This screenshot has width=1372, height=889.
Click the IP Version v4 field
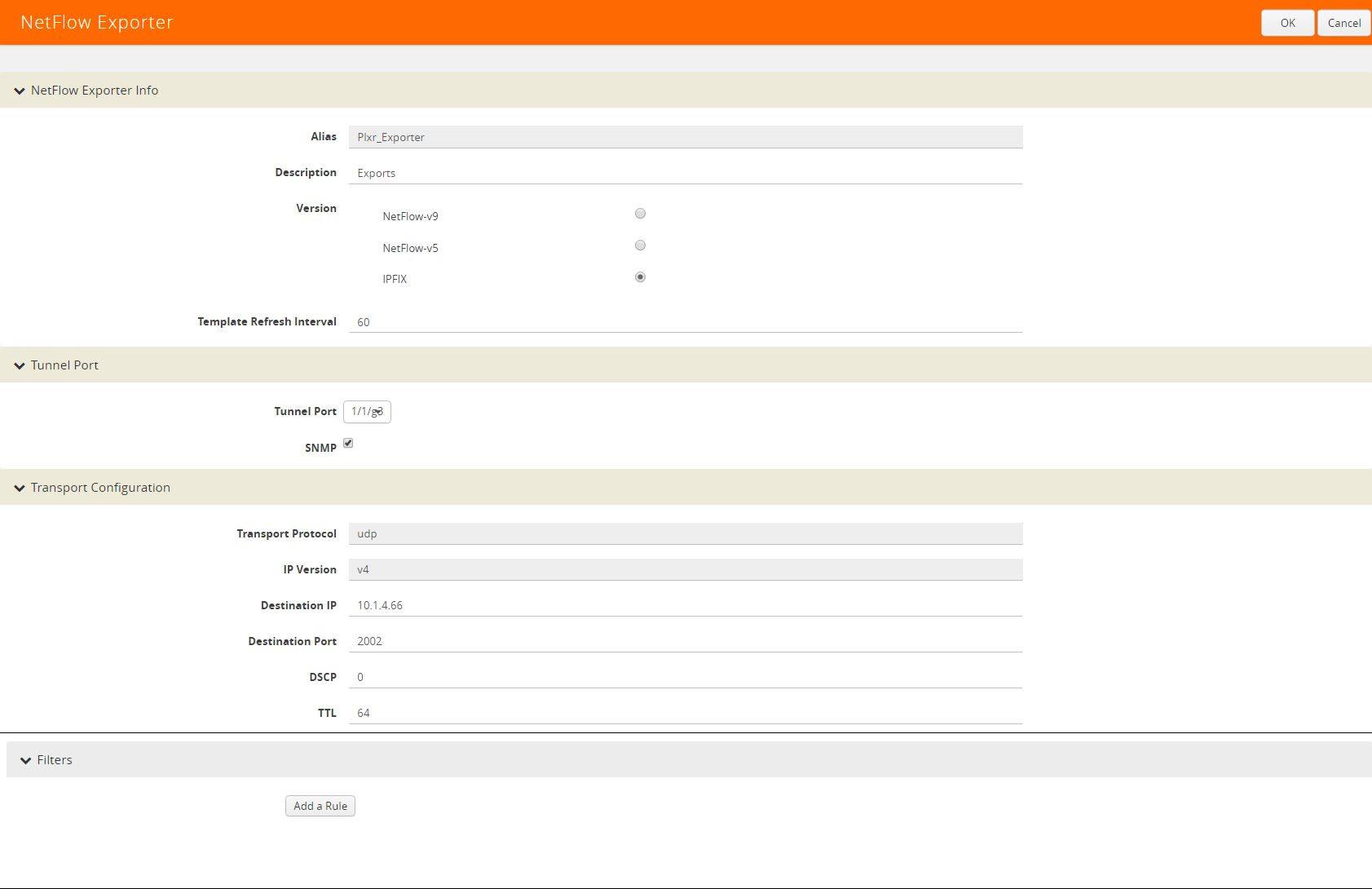686,569
